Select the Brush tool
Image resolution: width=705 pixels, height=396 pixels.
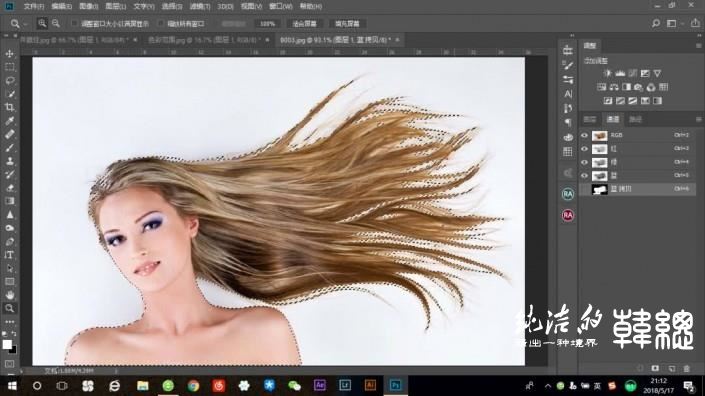click(x=9, y=147)
